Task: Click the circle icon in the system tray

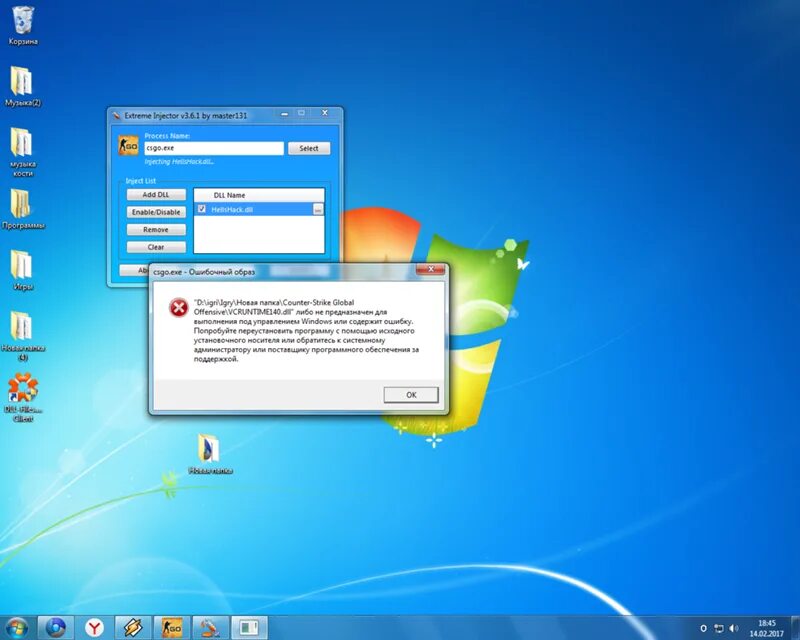Action: coord(703,628)
